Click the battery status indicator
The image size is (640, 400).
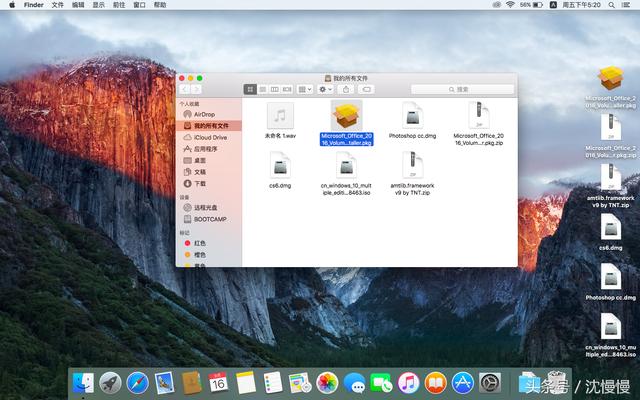[531, 5]
